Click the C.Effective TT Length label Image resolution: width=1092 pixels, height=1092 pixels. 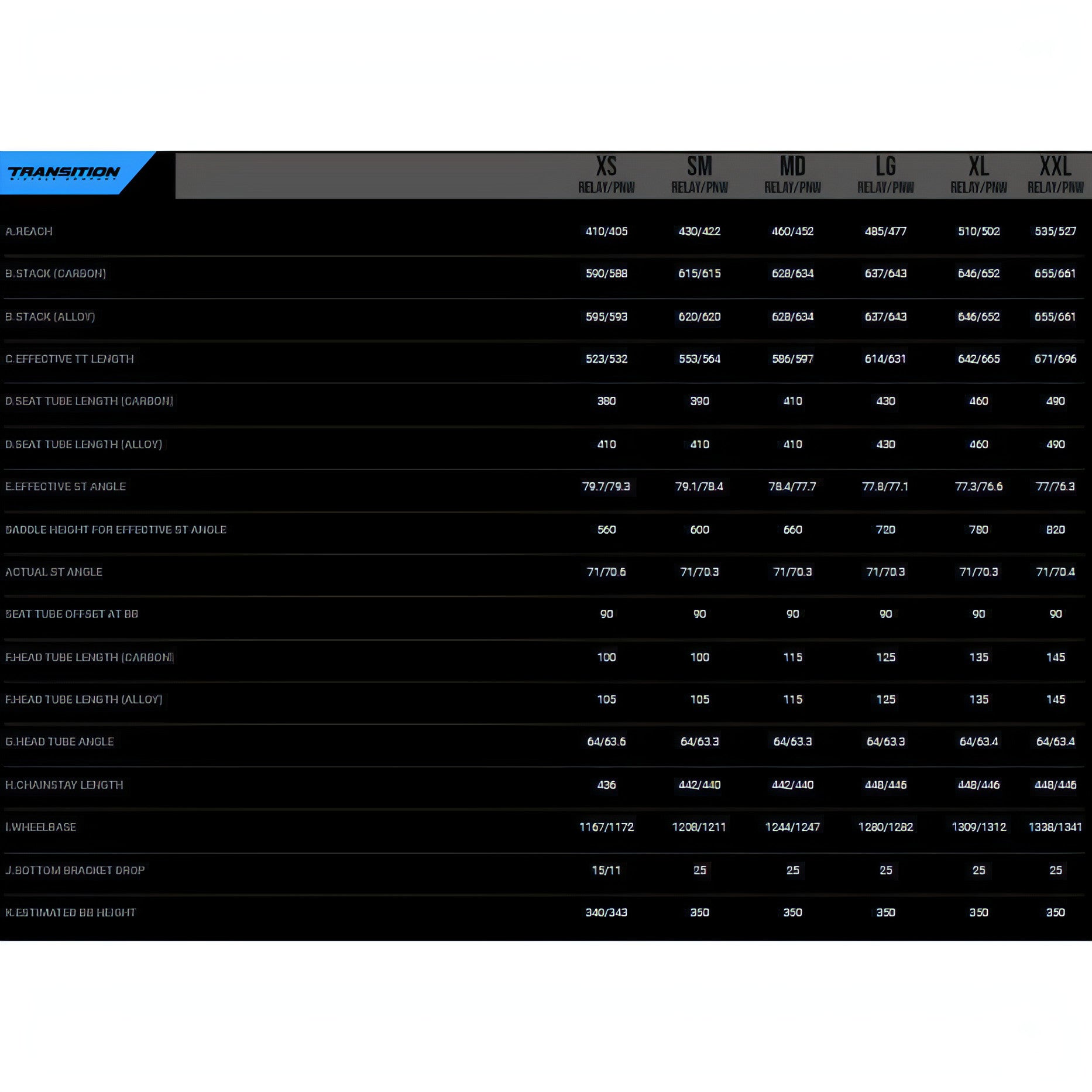click(70, 359)
